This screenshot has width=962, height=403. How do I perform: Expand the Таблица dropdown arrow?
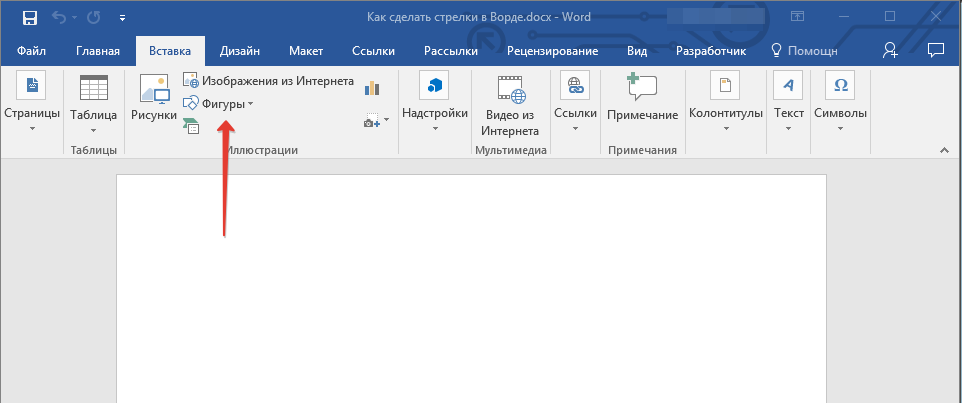tap(93, 130)
